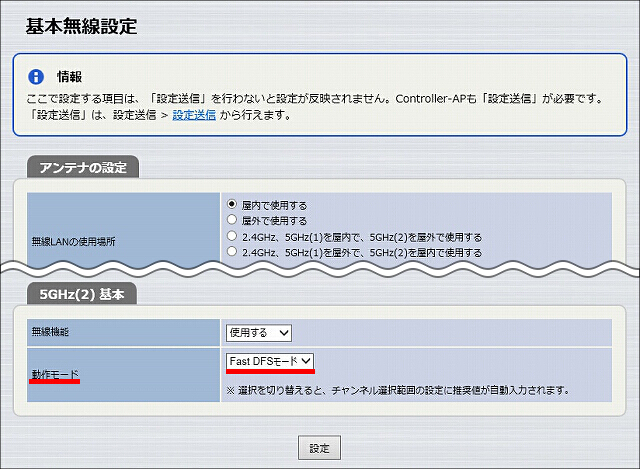The width and height of the screenshot is (640, 469).
Task: Choose 5GHz(2)を屋内で使用する radio option
Action: [232, 251]
